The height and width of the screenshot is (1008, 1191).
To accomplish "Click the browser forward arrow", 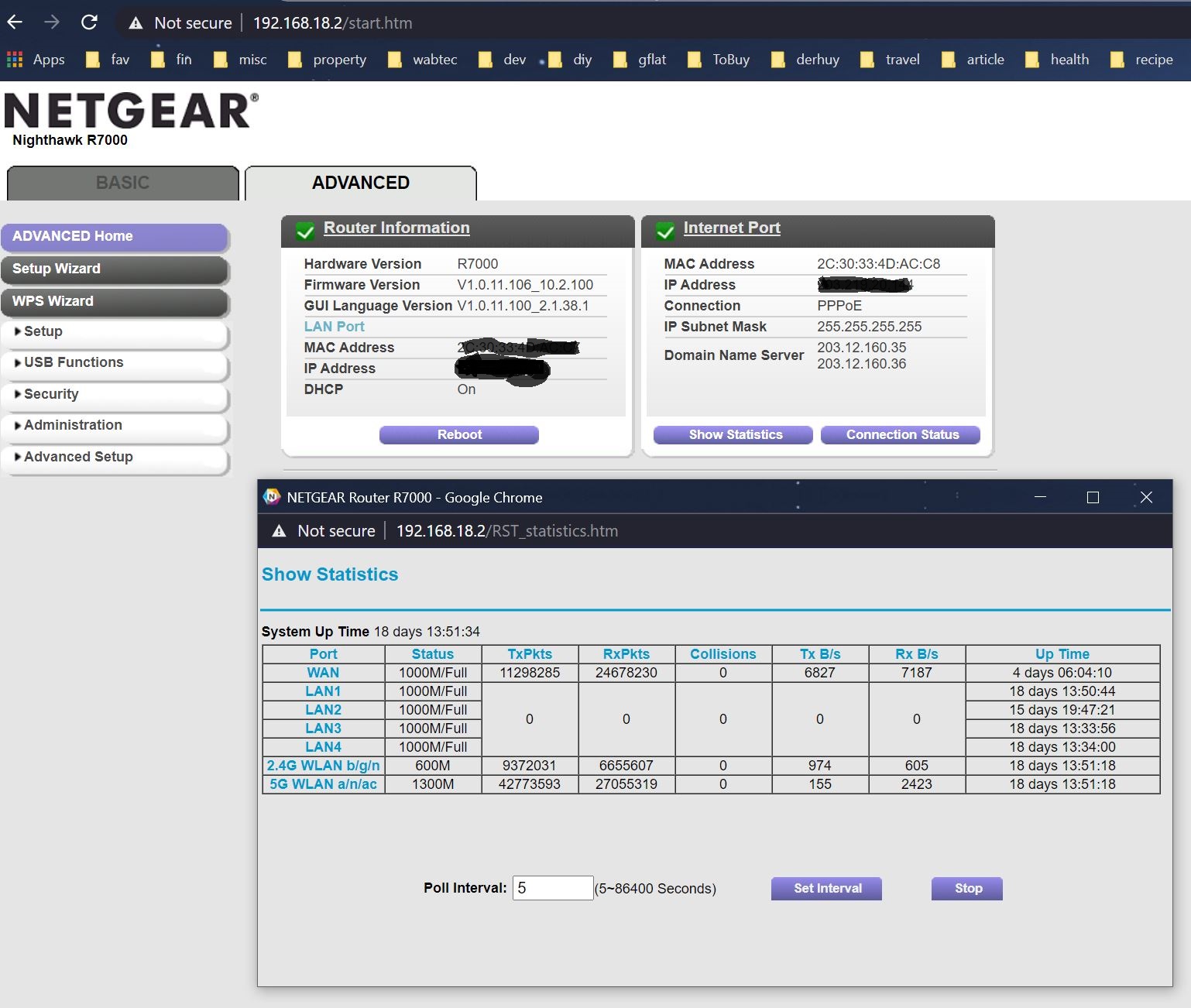I will 51,22.
